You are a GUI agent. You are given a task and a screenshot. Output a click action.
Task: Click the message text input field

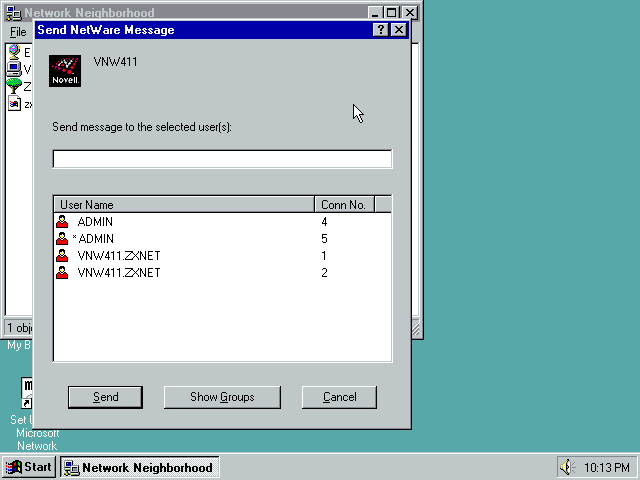tap(222, 159)
